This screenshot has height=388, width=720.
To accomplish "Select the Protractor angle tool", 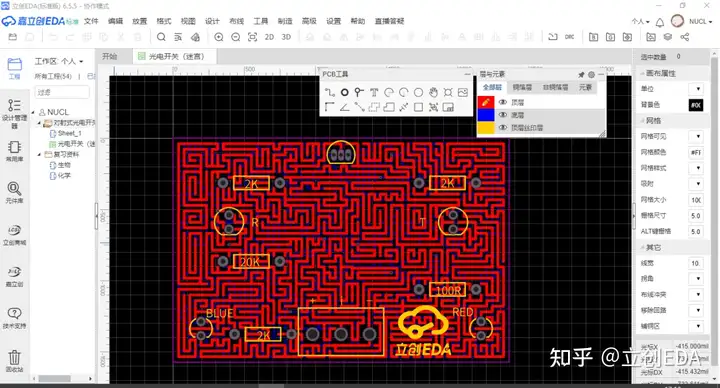I will point(344,107).
